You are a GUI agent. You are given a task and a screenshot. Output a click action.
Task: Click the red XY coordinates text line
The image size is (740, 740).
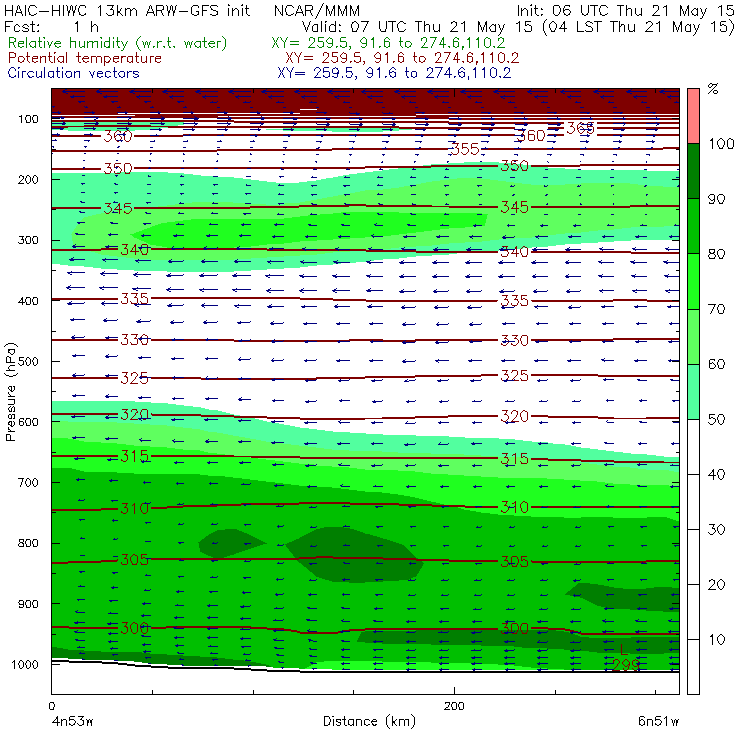402,58
